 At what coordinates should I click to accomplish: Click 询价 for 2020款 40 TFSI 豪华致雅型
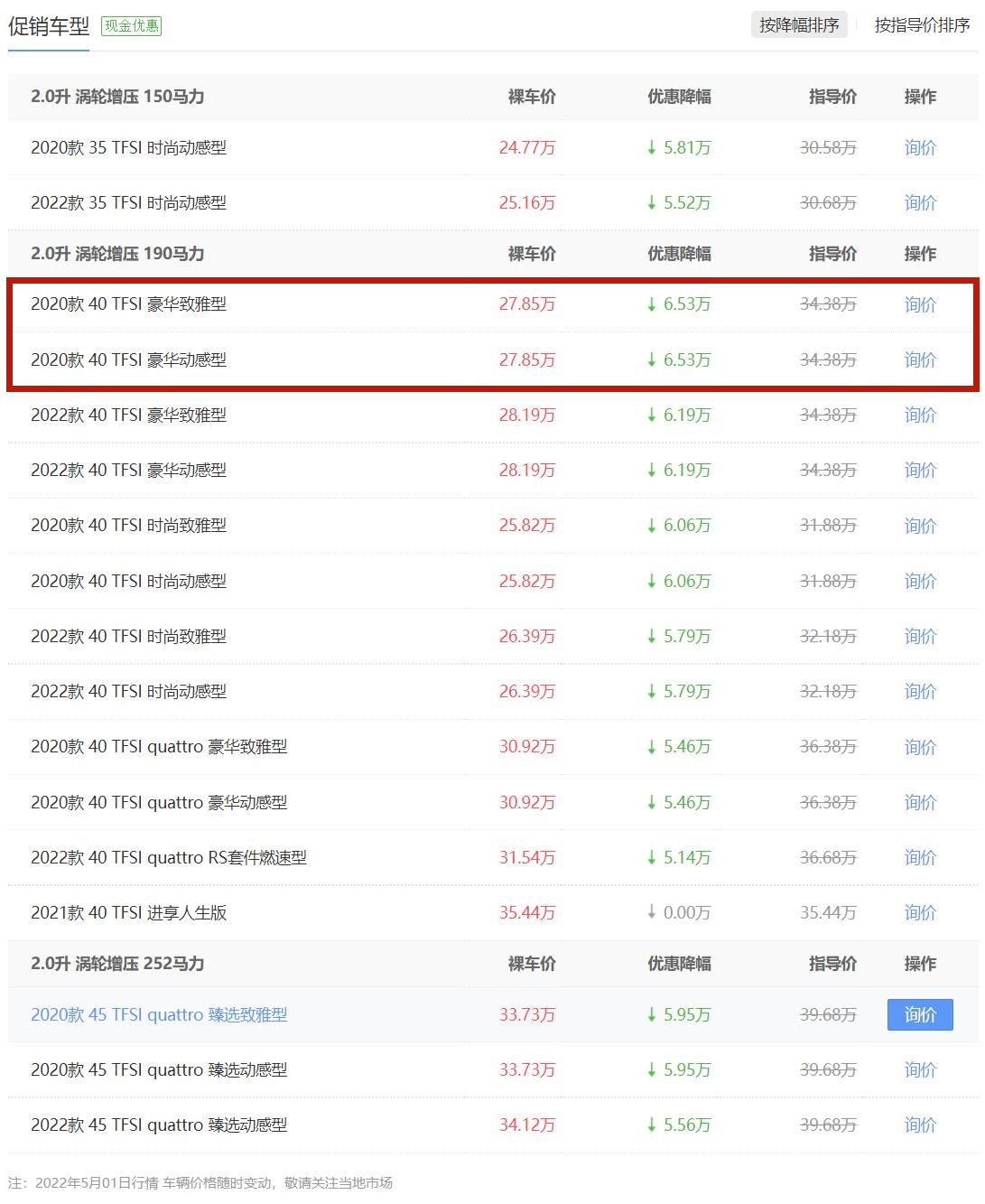(920, 304)
